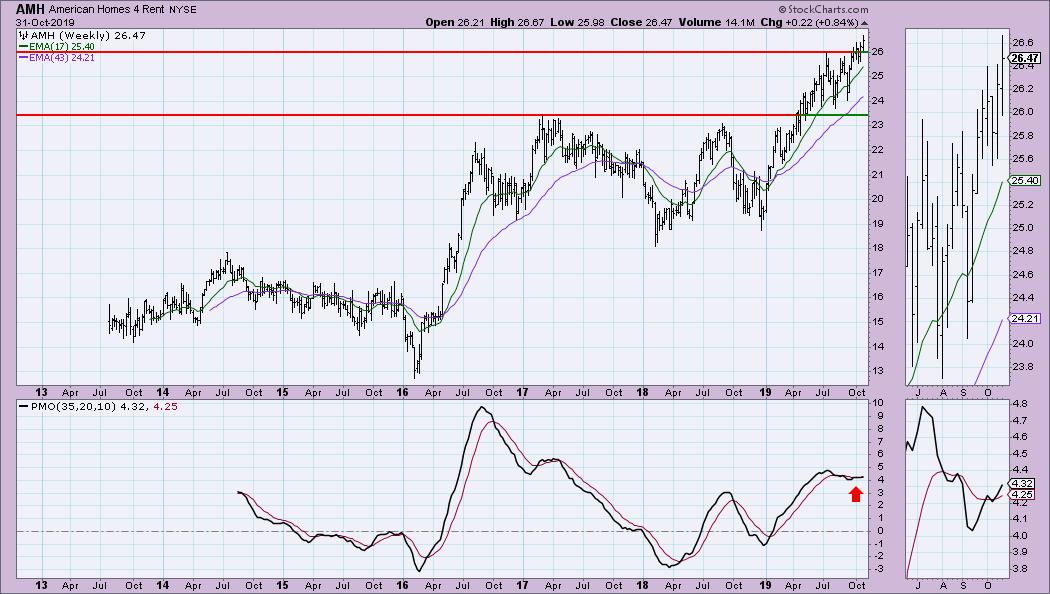Click the 13 price label on main axis
This screenshot has width=1050, height=594.
point(877,371)
